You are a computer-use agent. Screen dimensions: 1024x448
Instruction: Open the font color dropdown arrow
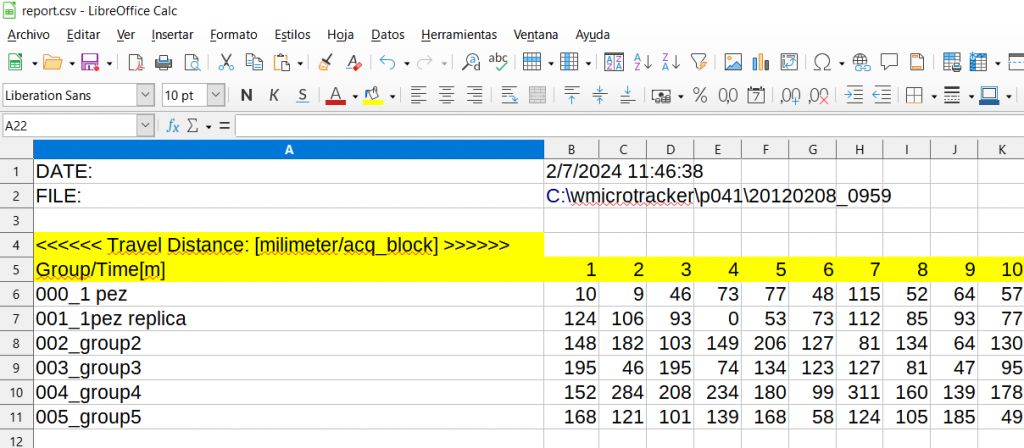point(355,96)
